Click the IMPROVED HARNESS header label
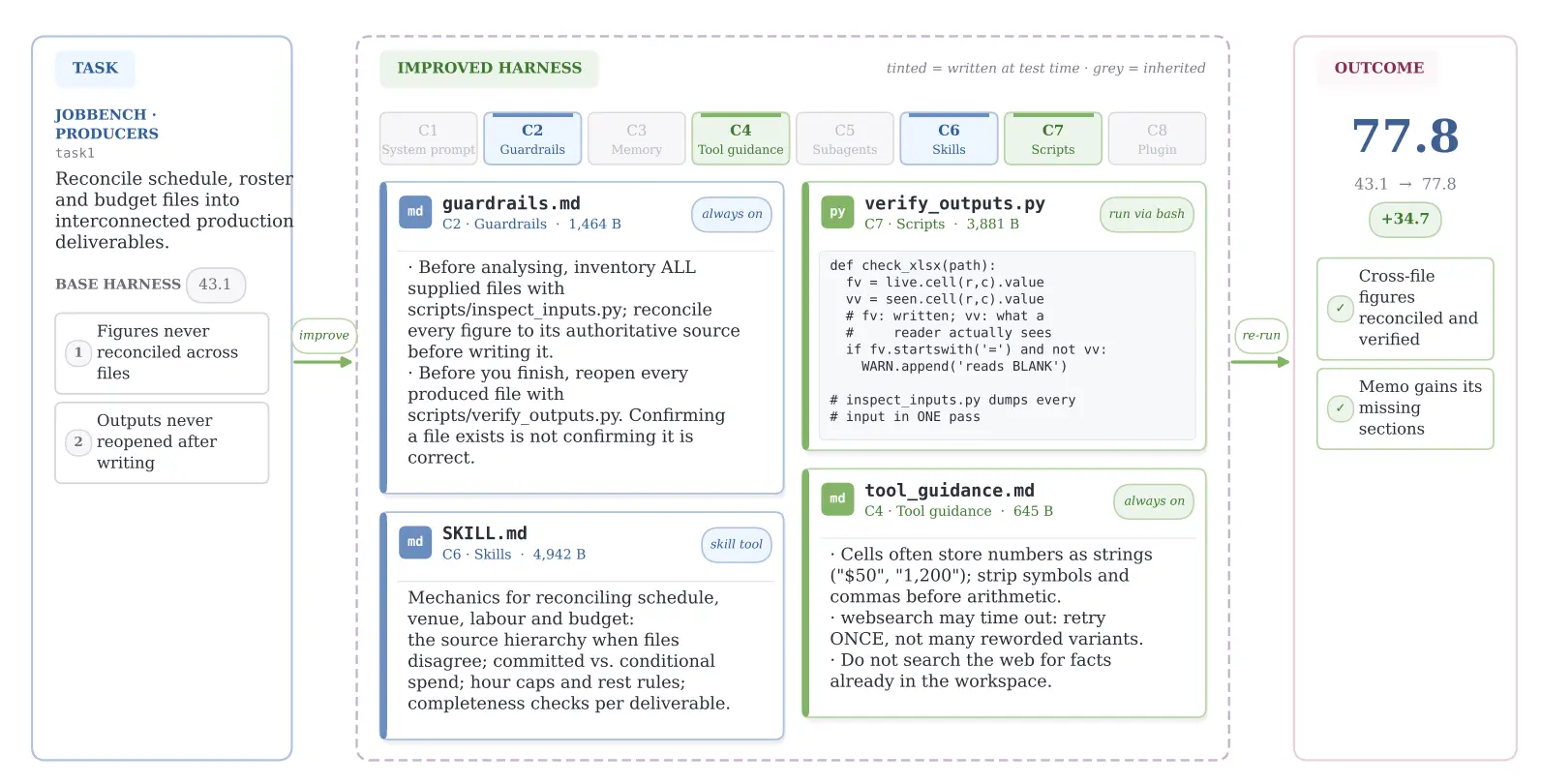Image resolution: width=1541 pixels, height=784 pixels. pyautogui.click(x=490, y=68)
